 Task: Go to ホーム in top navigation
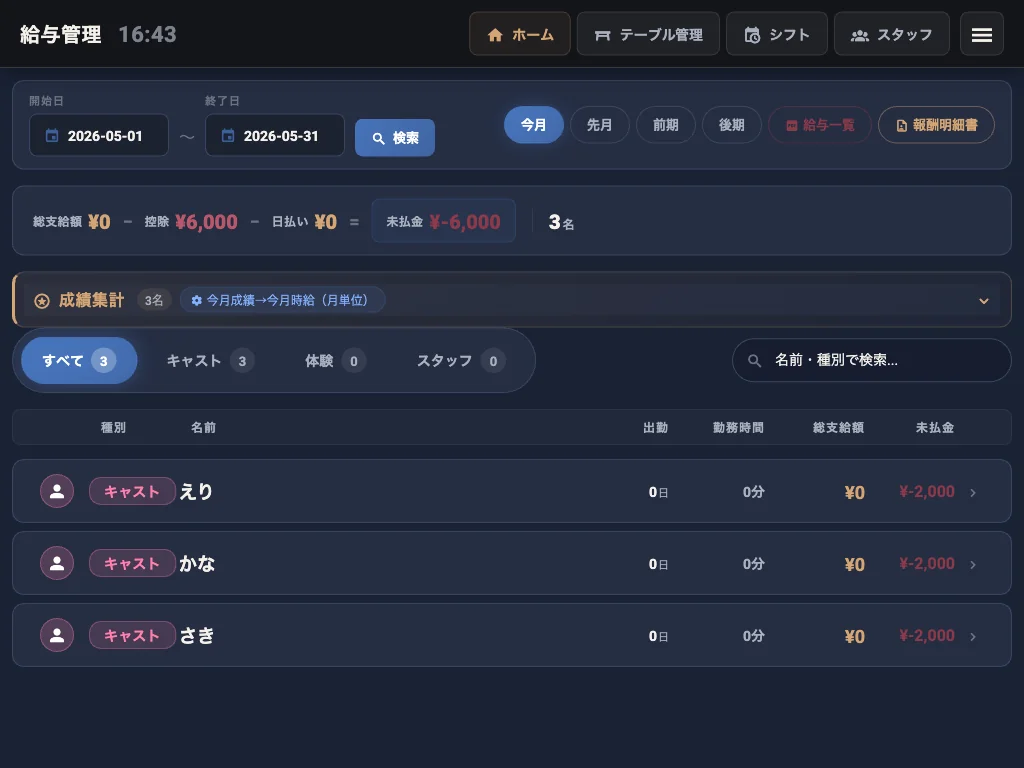(x=520, y=34)
